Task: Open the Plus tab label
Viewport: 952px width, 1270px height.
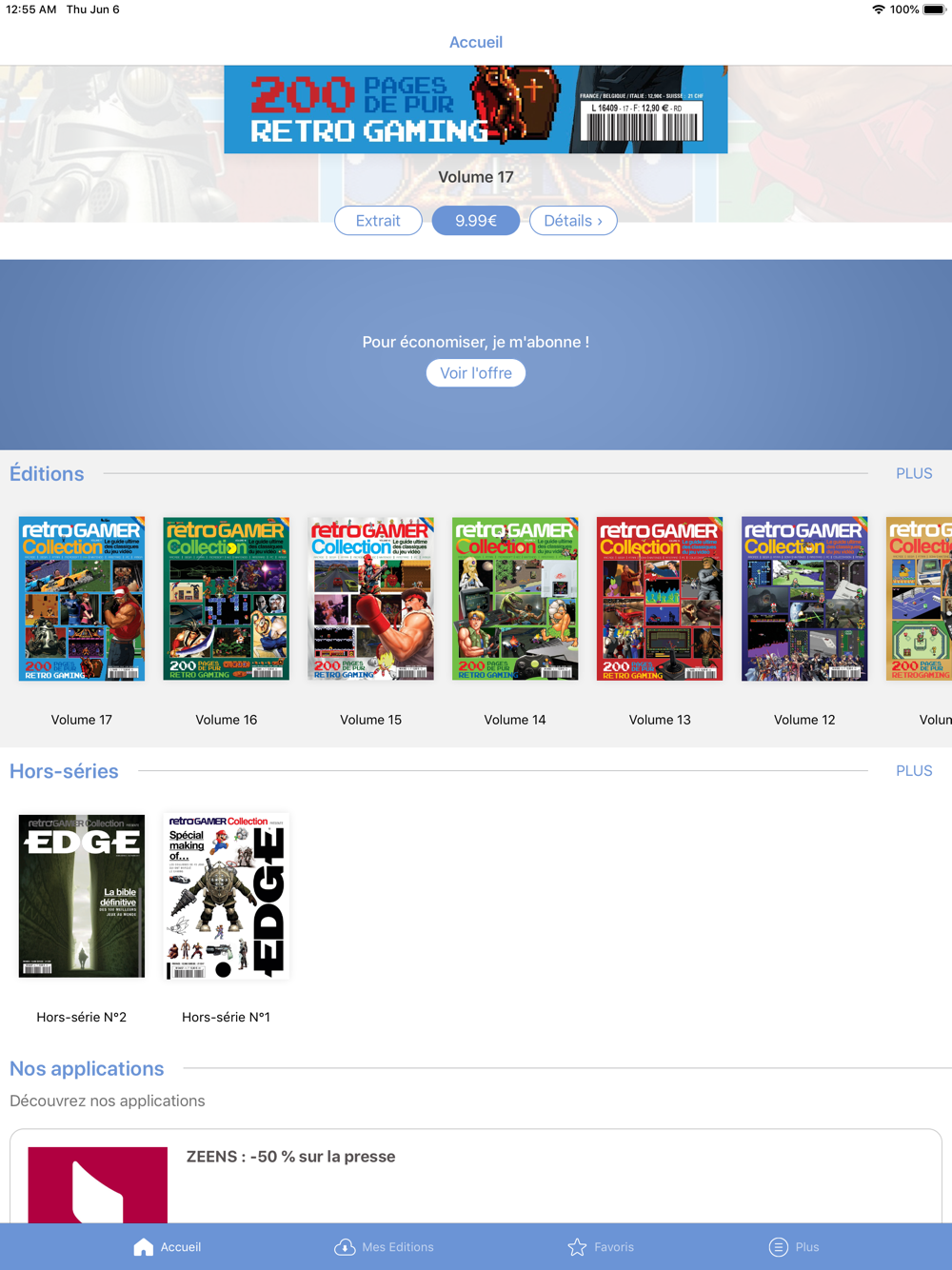Action: pos(807,1247)
